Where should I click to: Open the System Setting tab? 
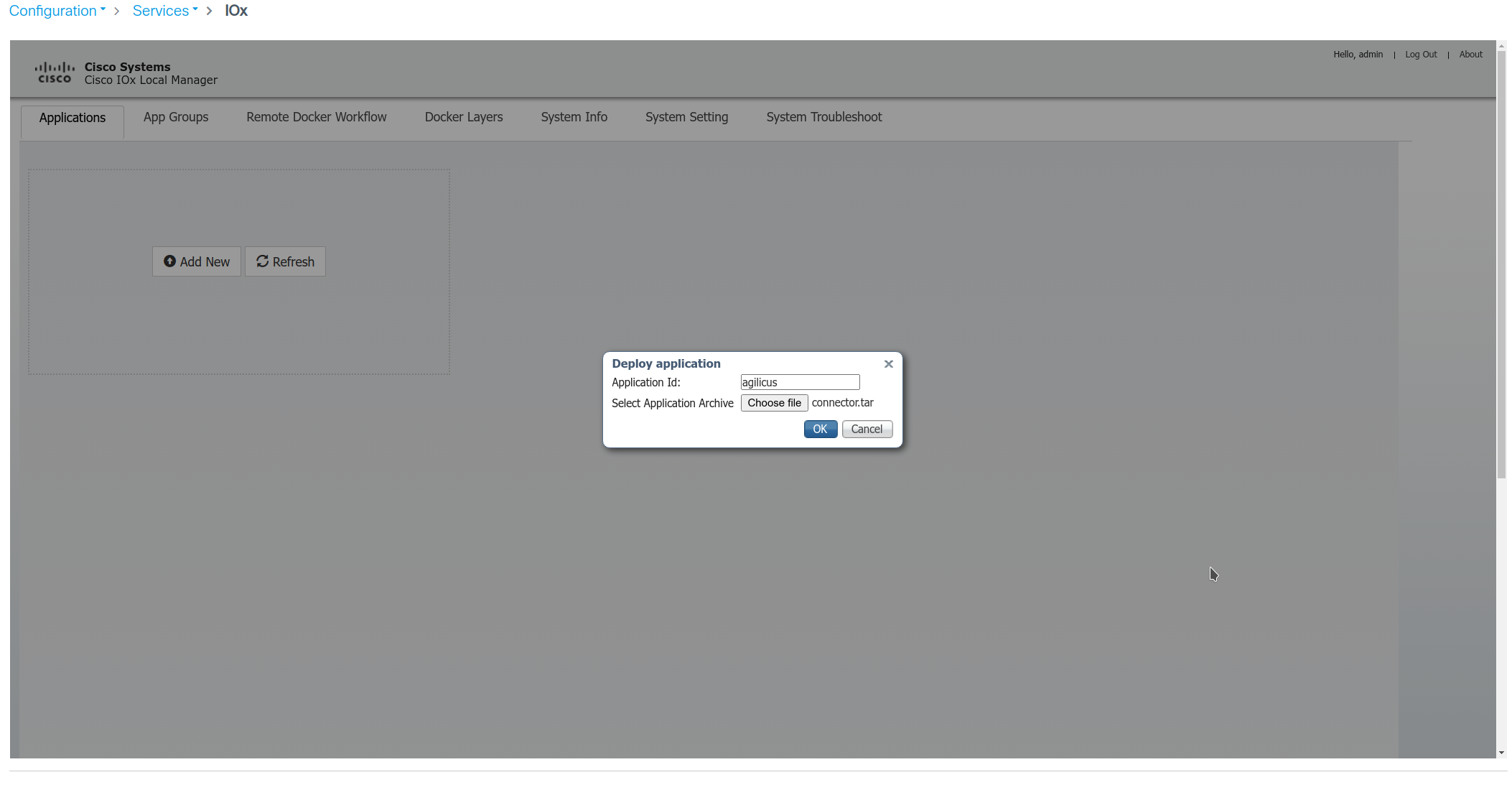point(686,117)
